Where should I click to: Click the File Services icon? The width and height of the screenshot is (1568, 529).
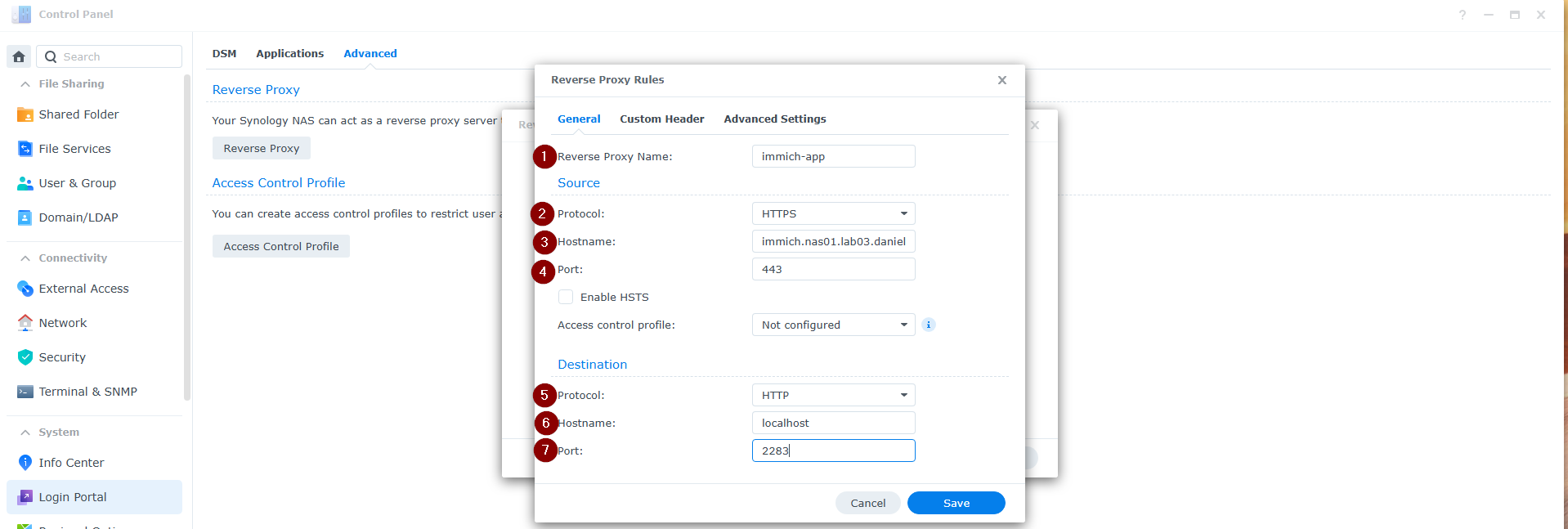tap(25, 149)
